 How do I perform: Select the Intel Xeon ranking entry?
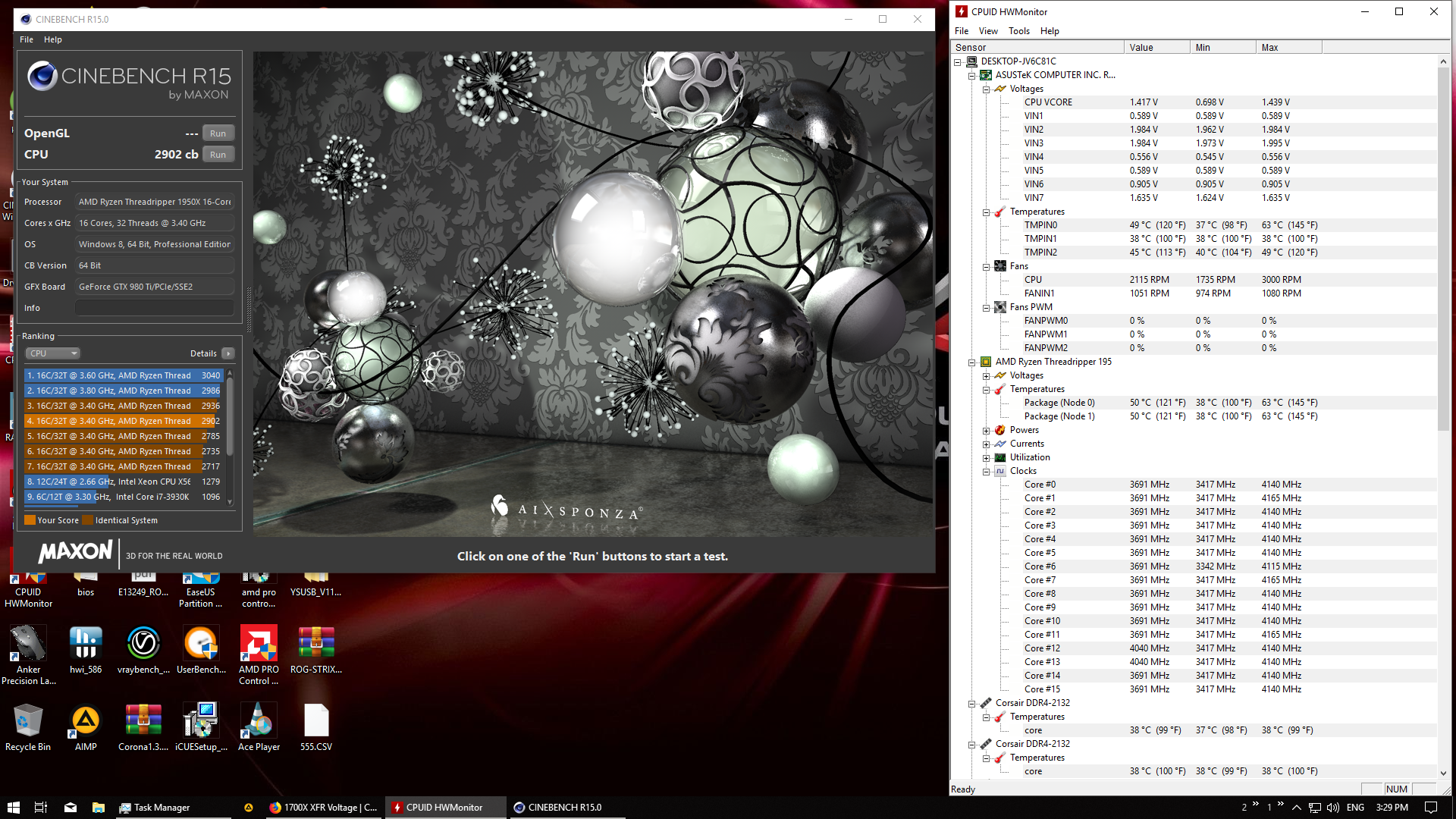[x=123, y=482]
